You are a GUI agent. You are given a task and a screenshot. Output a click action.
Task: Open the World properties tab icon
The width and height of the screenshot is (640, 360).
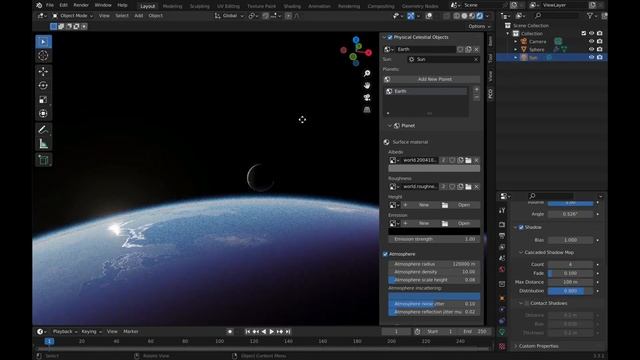[x=502, y=269]
